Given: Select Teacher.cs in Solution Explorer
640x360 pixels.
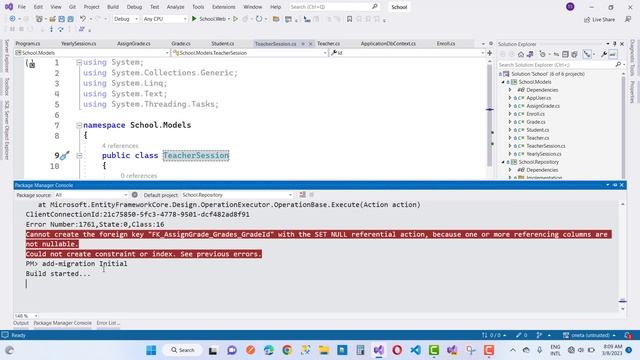Looking at the screenshot, I should point(538,138).
